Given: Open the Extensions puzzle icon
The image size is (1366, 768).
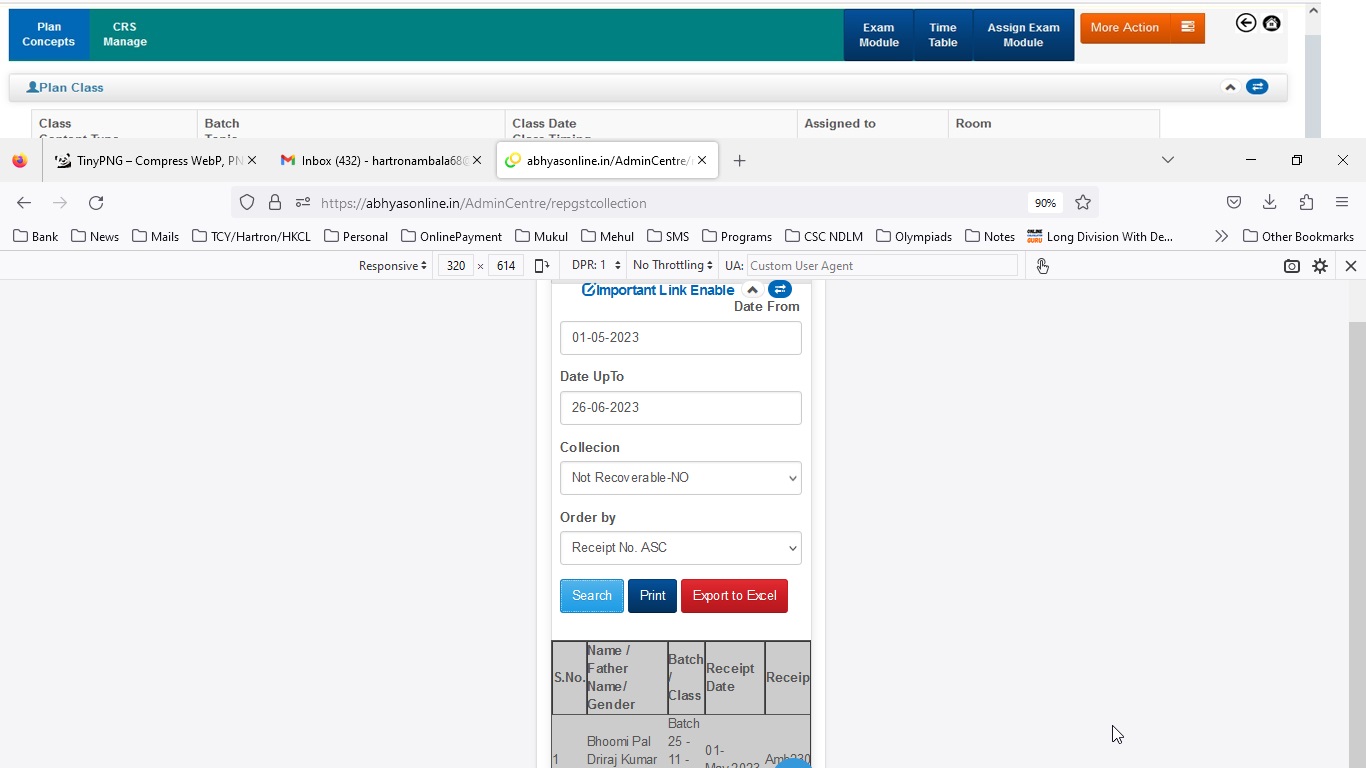Looking at the screenshot, I should (x=1306, y=203).
